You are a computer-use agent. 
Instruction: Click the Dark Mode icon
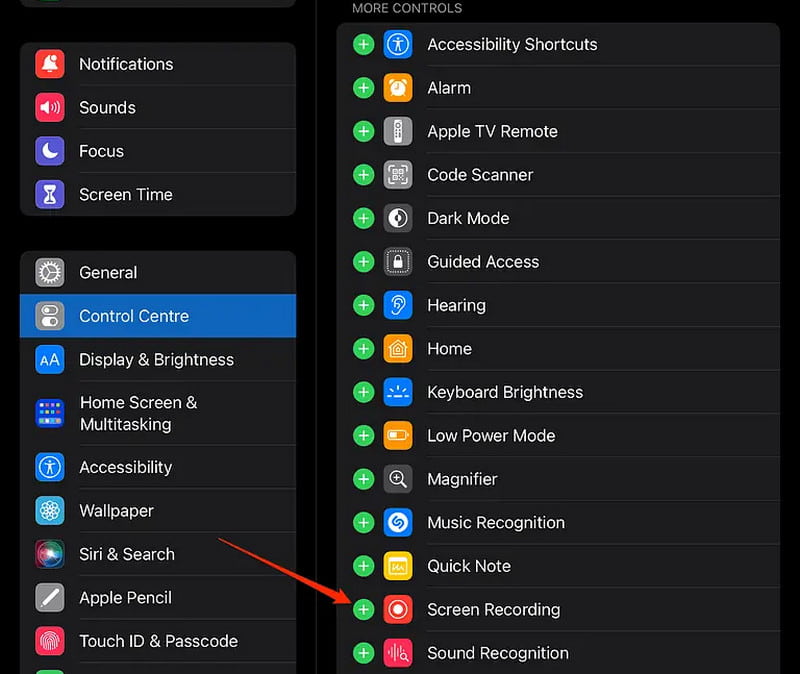click(x=398, y=218)
